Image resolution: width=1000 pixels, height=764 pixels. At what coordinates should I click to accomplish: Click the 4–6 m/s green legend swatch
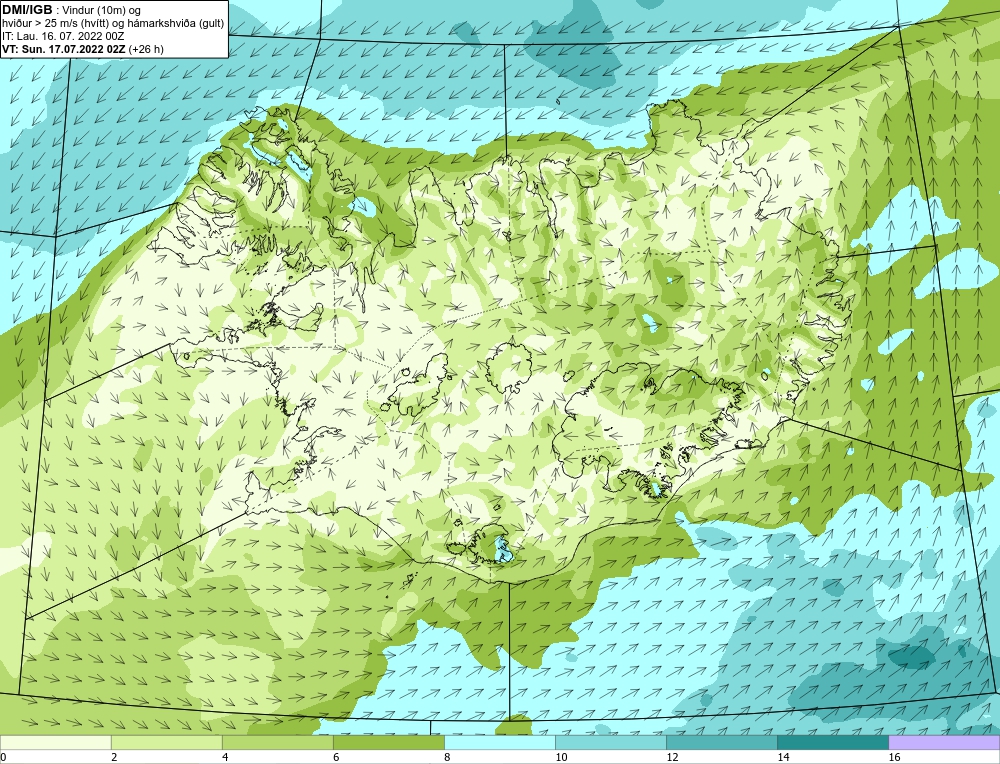tap(277, 742)
